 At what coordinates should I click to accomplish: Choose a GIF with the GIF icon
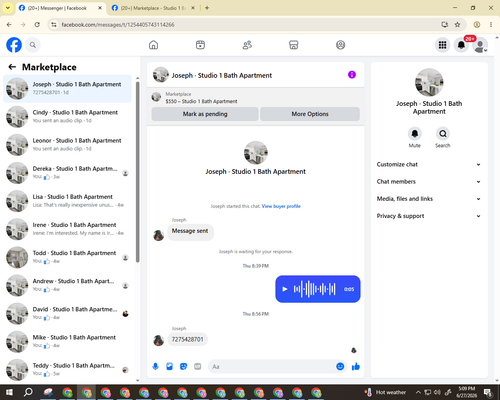click(x=198, y=367)
